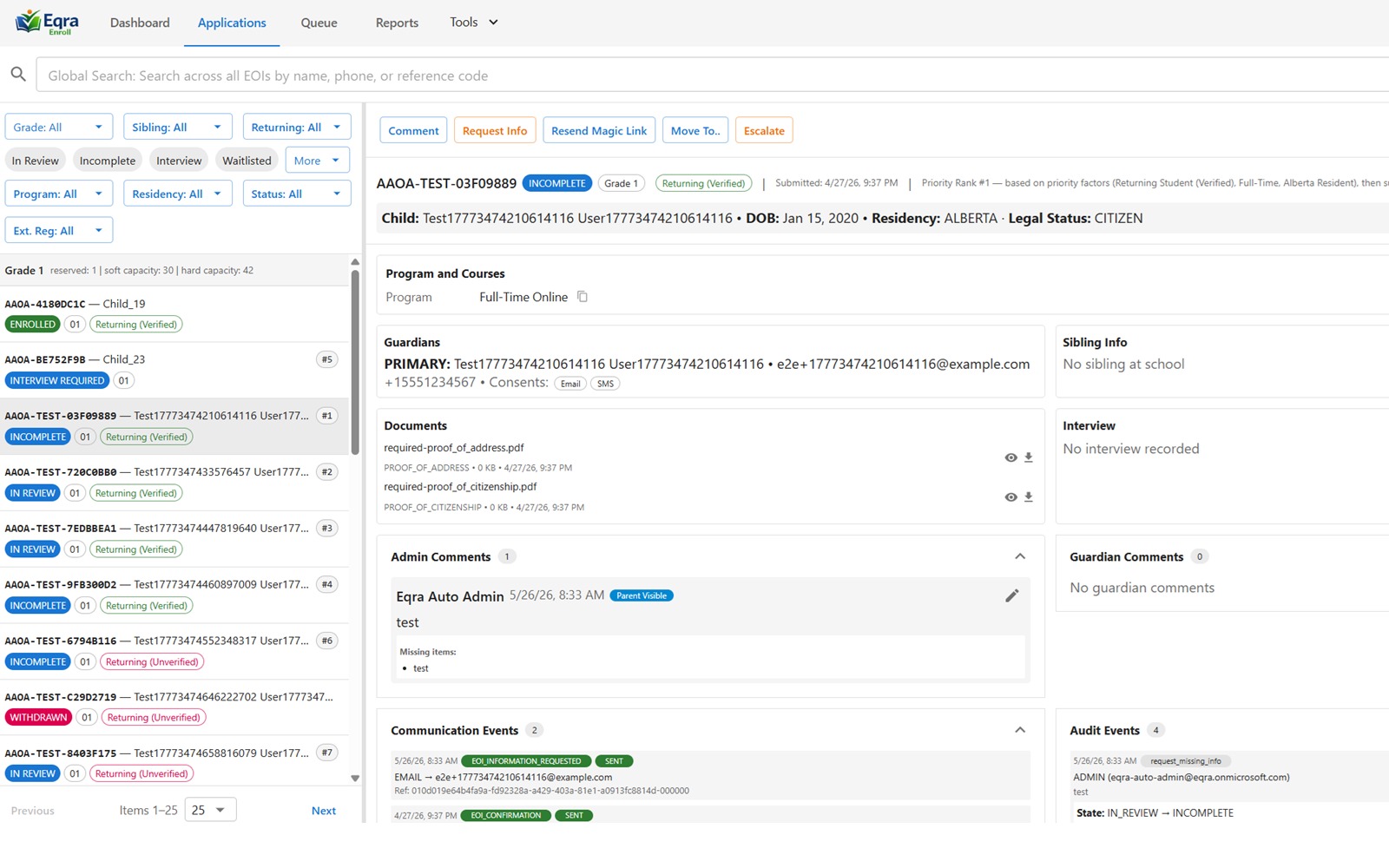This screenshot has width=1389, height=868.
Task: Select withdrawn application AAOA-TEST-C29D2719
Action: click(x=174, y=707)
